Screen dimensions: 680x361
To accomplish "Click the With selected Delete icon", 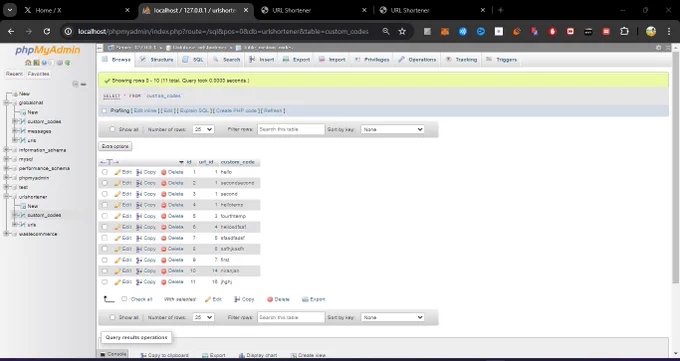I will [270, 299].
